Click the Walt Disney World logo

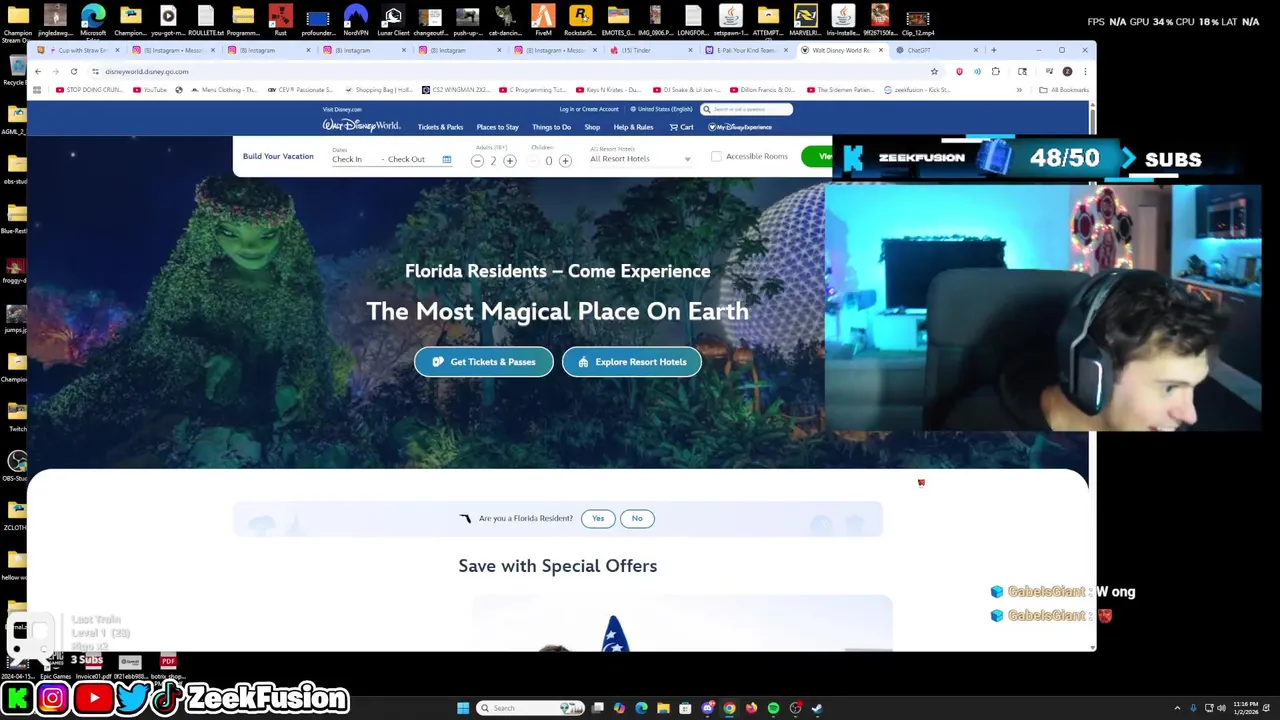click(x=361, y=125)
